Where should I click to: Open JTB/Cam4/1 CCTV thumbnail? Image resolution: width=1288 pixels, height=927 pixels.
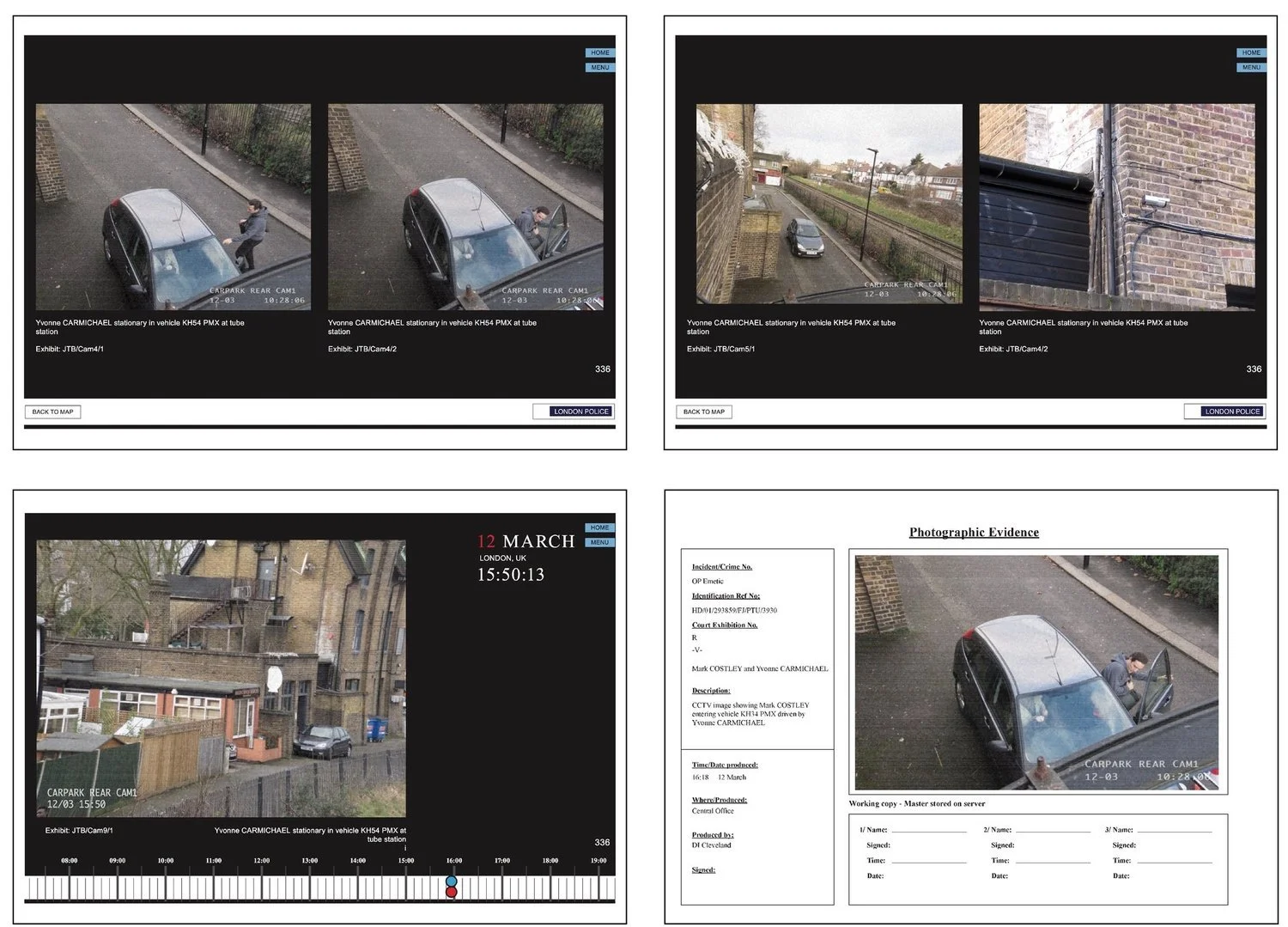173,207
